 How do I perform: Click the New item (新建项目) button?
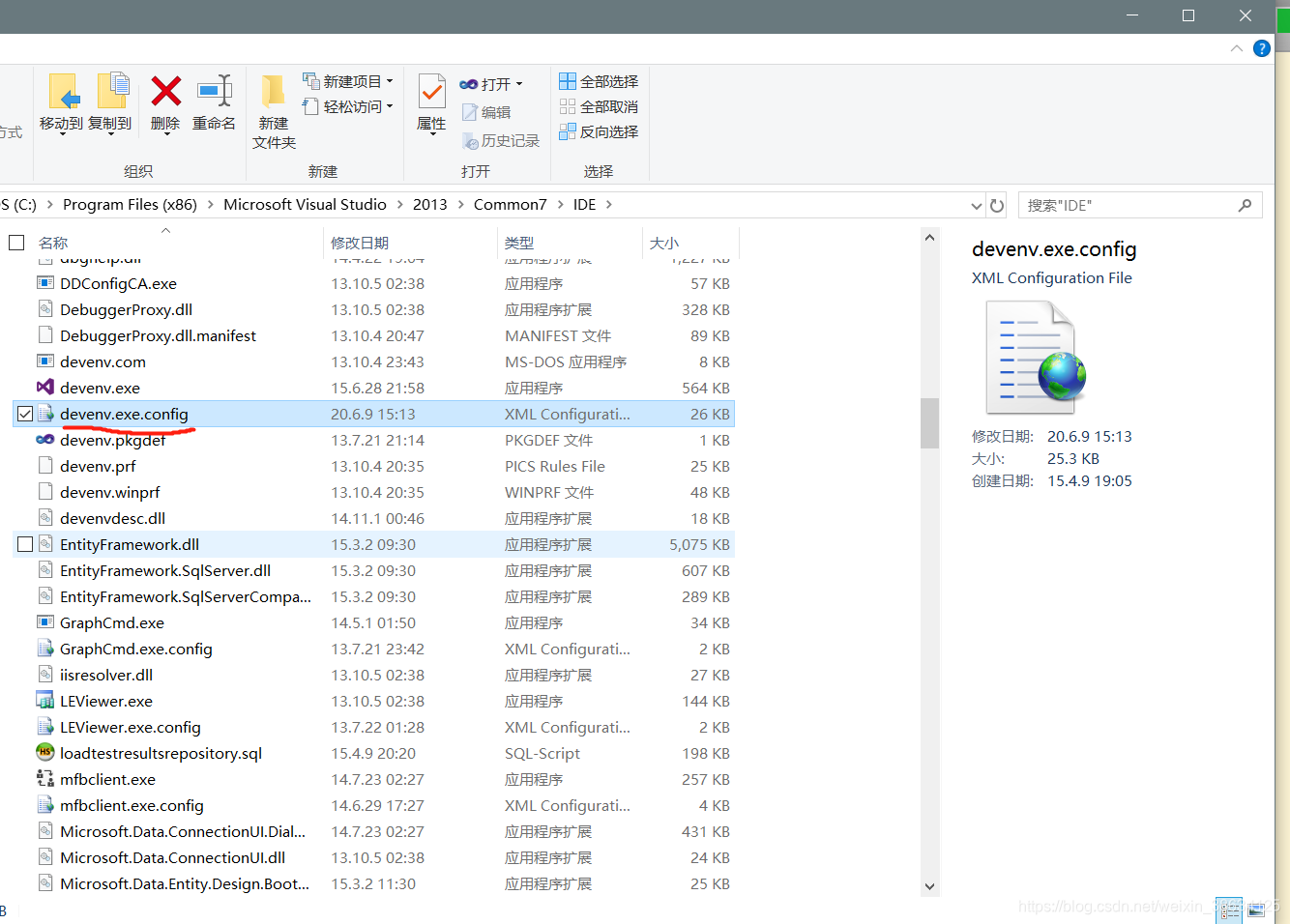point(348,81)
